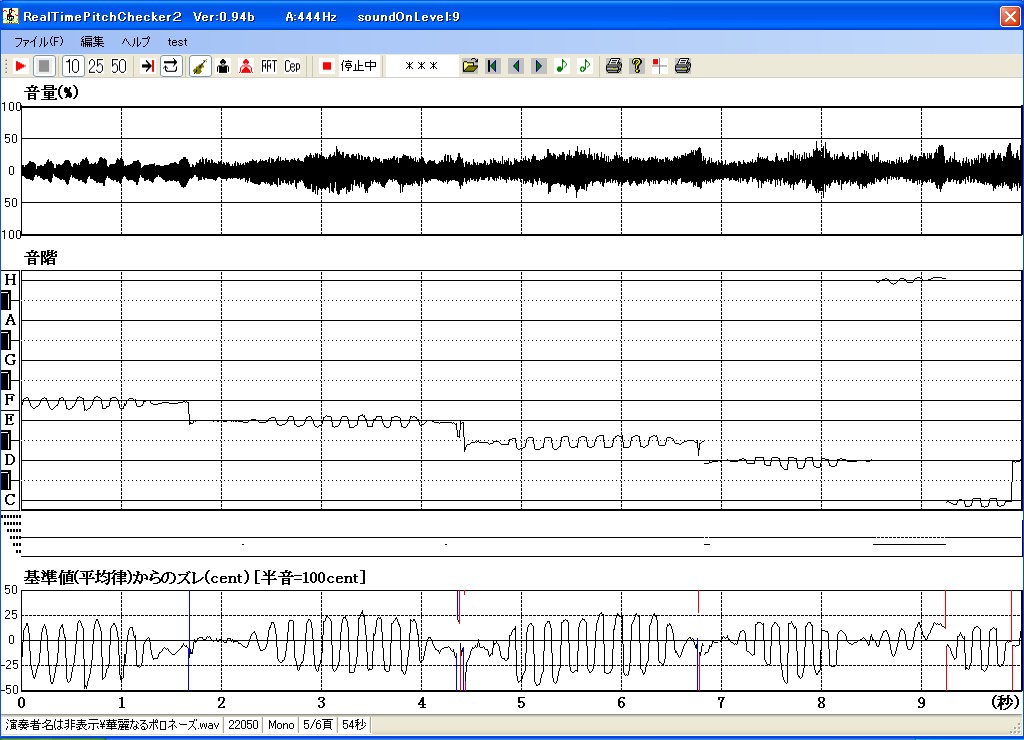Go to previous page arrow
Viewport: 1024px width, 740px height.
point(516,66)
